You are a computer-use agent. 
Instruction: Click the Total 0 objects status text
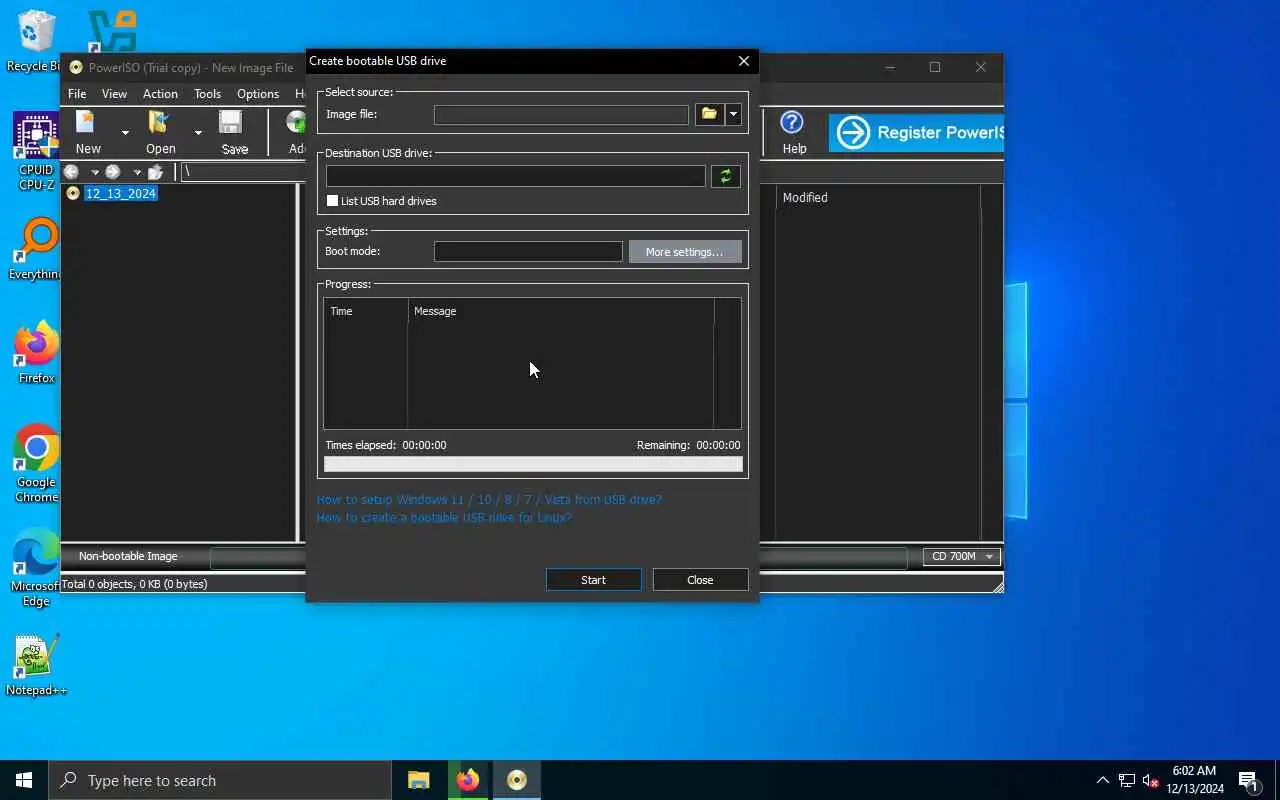coord(135,584)
